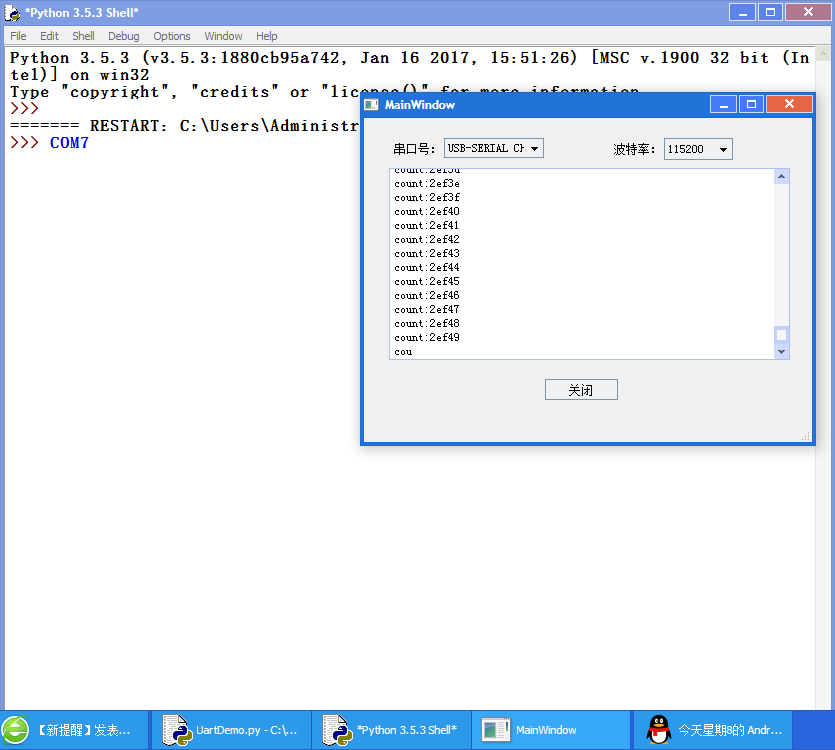Open the Shell menu
Image resolution: width=835 pixels, height=750 pixels.
point(83,36)
